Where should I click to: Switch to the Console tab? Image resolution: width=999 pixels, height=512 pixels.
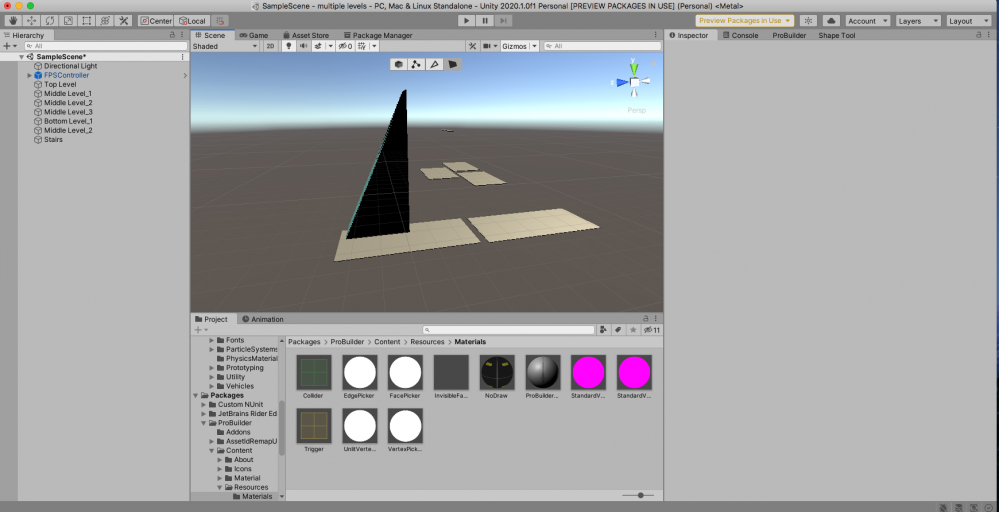pos(740,35)
